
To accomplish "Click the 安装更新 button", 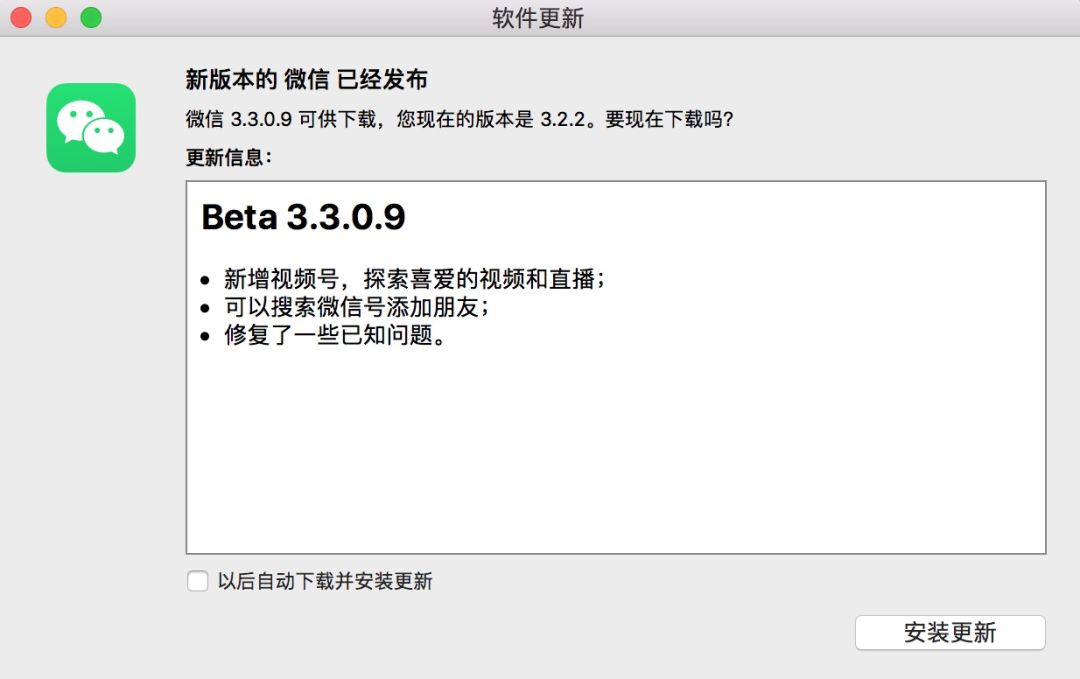I will (950, 632).
